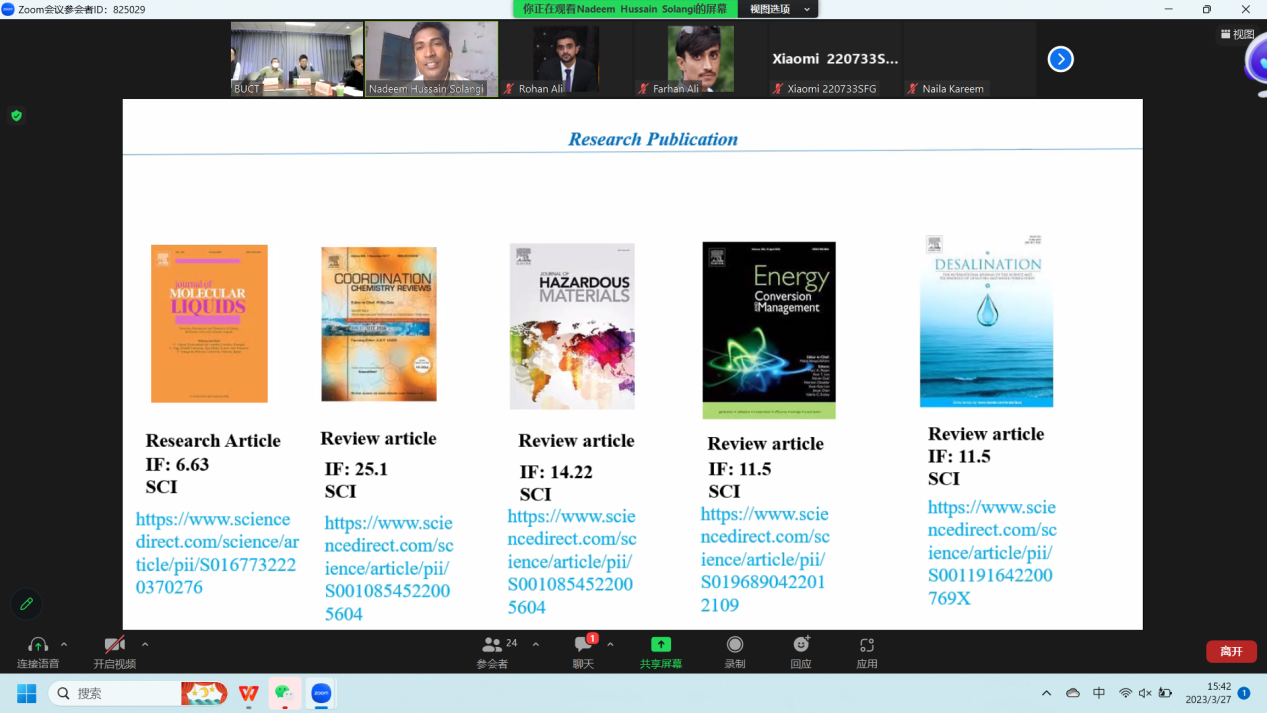Screen dimensions: 1267x713
Task: Show hidden tray icons chevron
Action: coord(1046,693)
